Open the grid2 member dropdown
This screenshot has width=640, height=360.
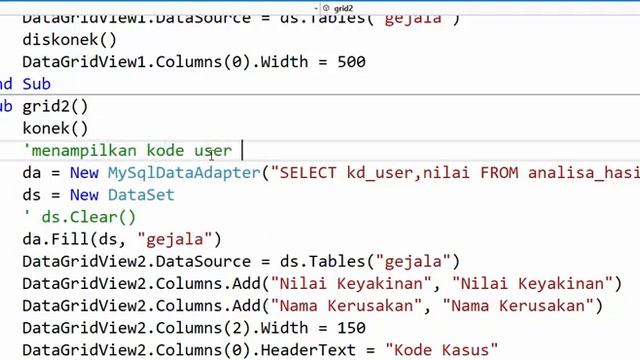point(480,8)
